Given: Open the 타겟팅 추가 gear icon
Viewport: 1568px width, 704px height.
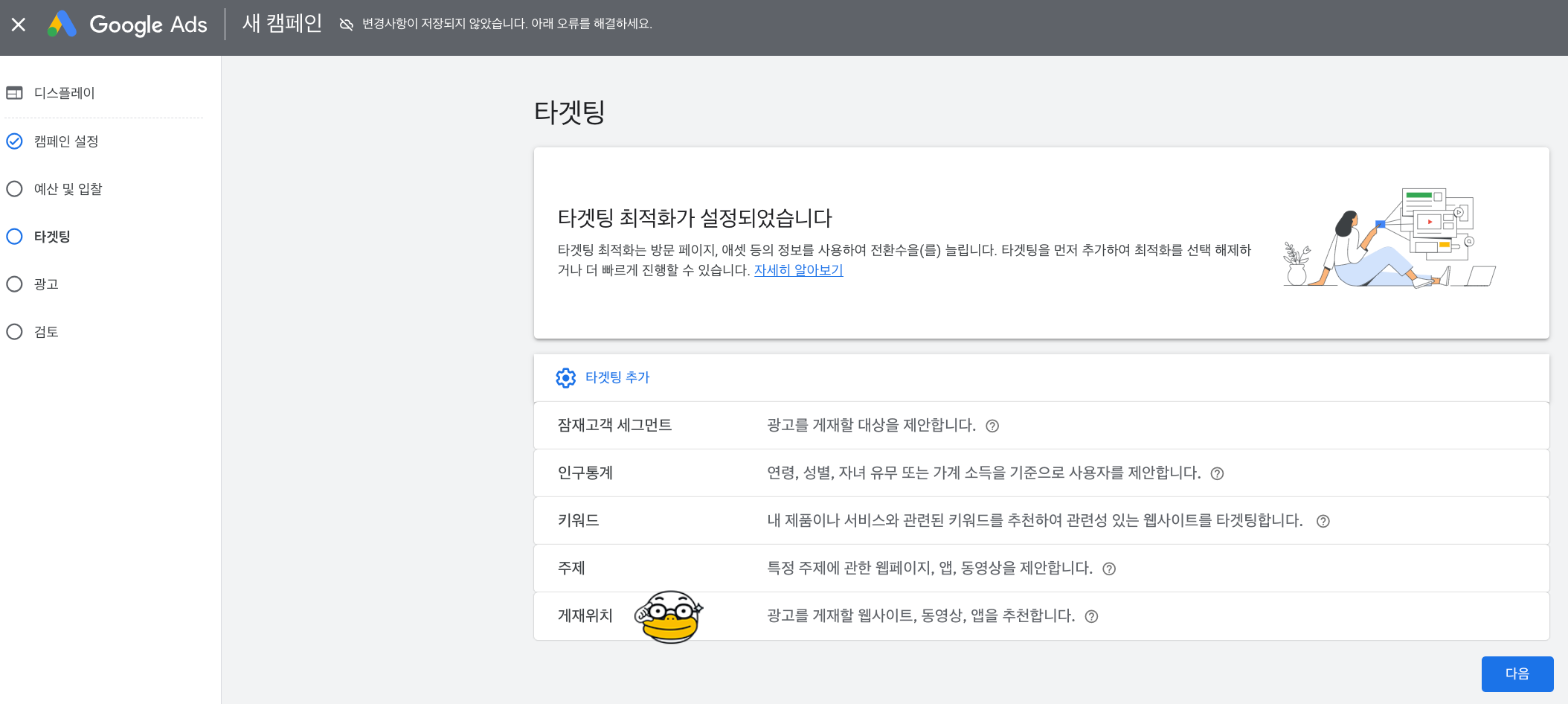Looking at the screenshot, I should 566,377.
